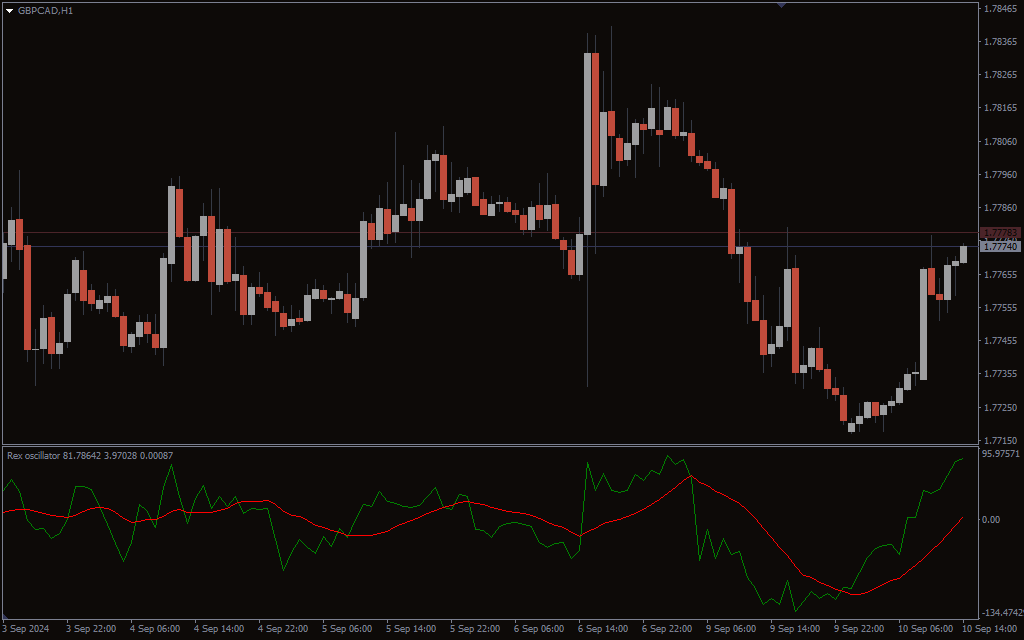Click the tallest red candle on 6 Sep
The width and height of the screenshot is (1024, 640).
click(596, 119)
